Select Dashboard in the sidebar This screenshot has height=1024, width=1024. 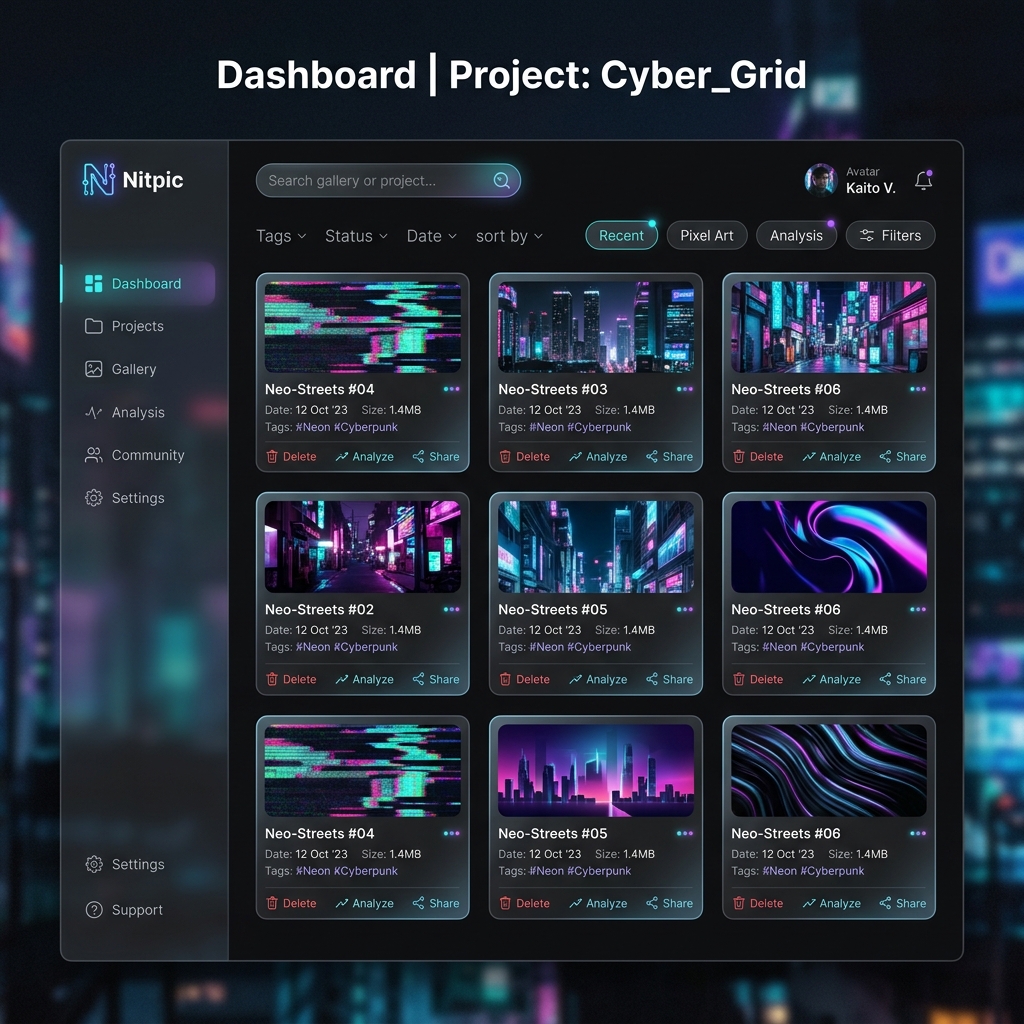point(138,283)
